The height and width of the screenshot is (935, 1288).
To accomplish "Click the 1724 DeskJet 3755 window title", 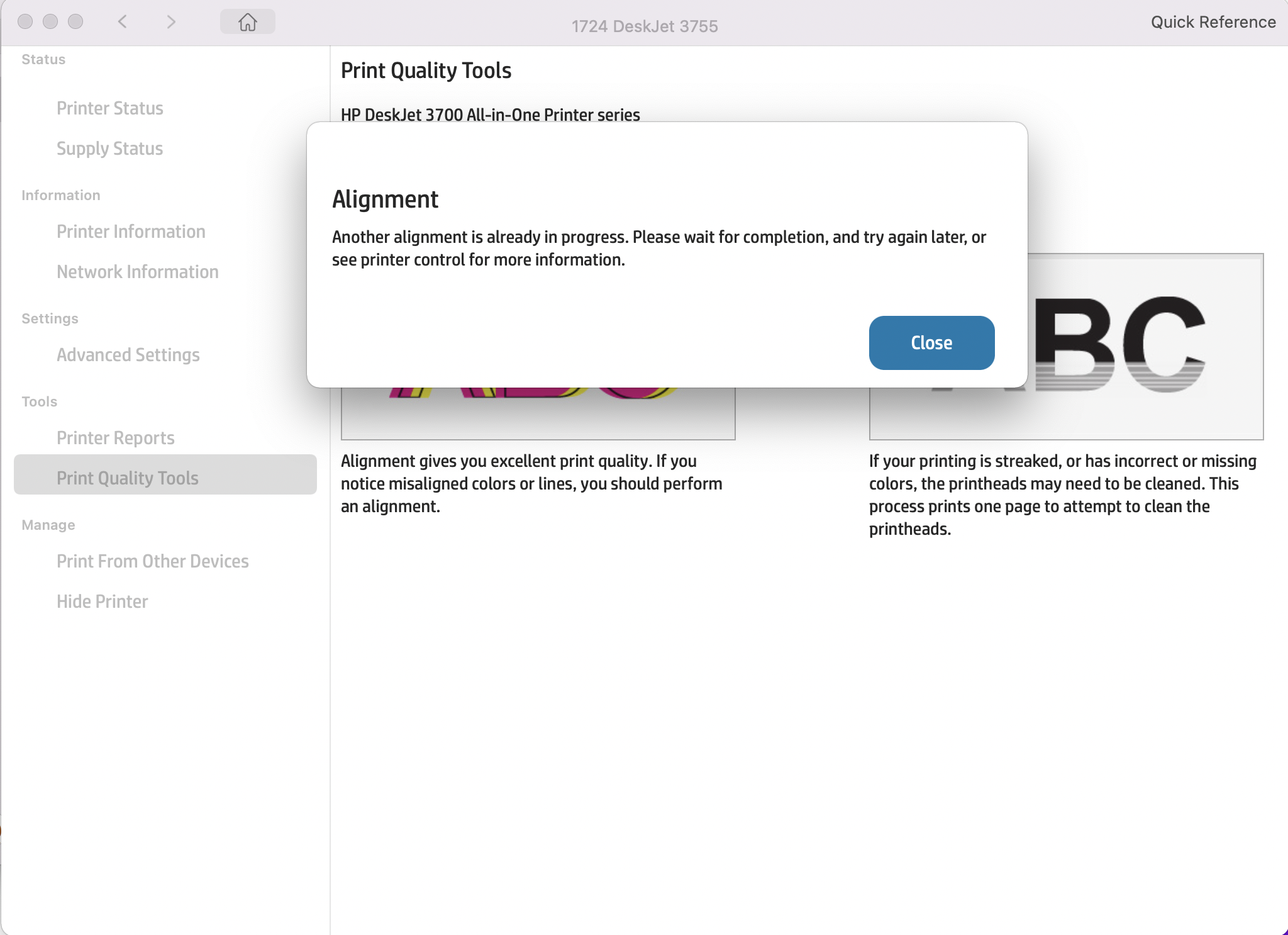I will [644, 26].
